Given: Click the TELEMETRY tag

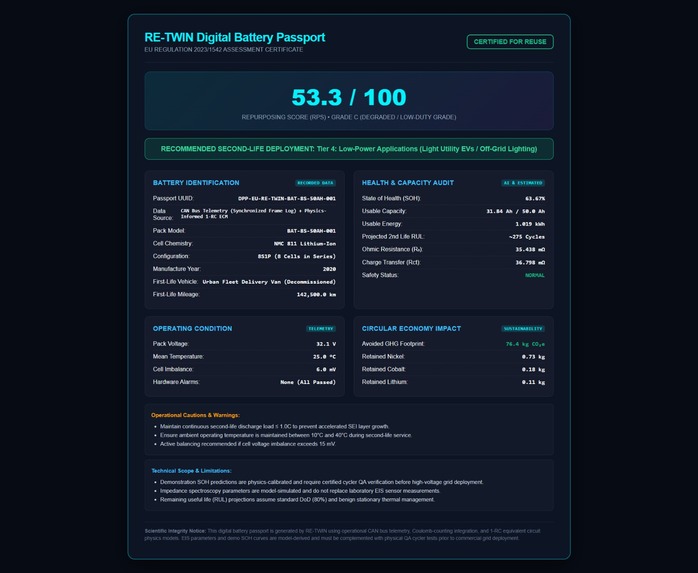Looking at the screenshot, I should tap(321, 329).
